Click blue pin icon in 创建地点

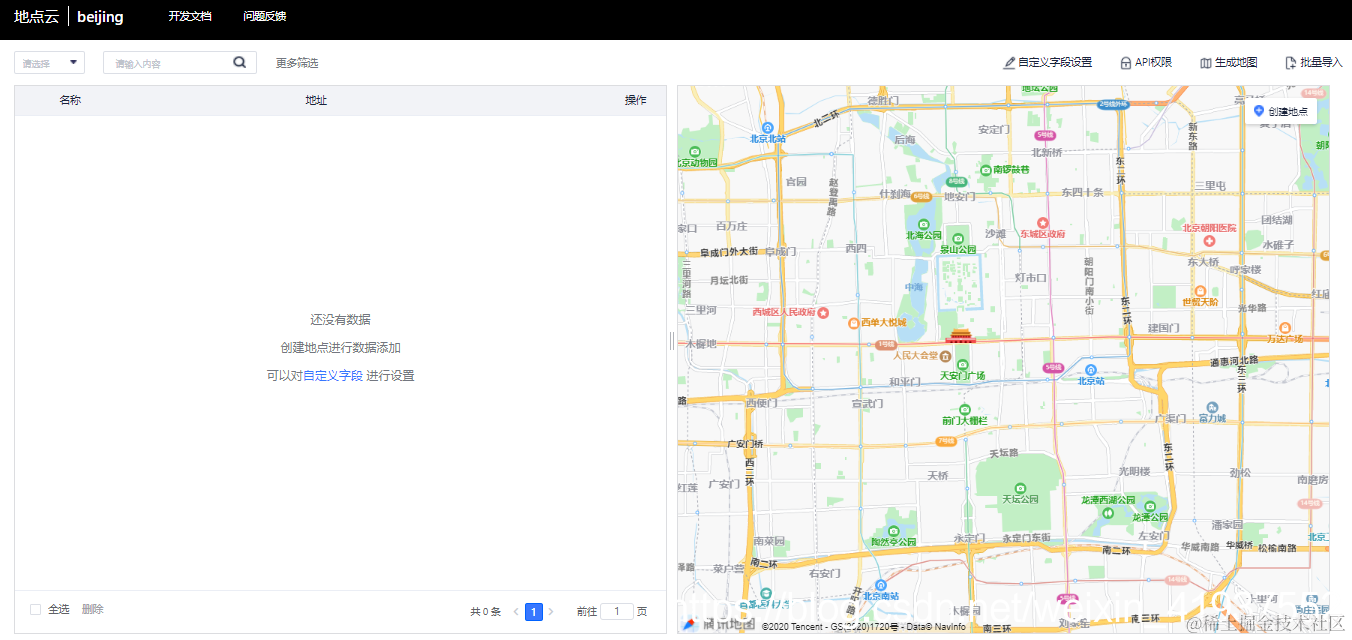point(1259,111)
